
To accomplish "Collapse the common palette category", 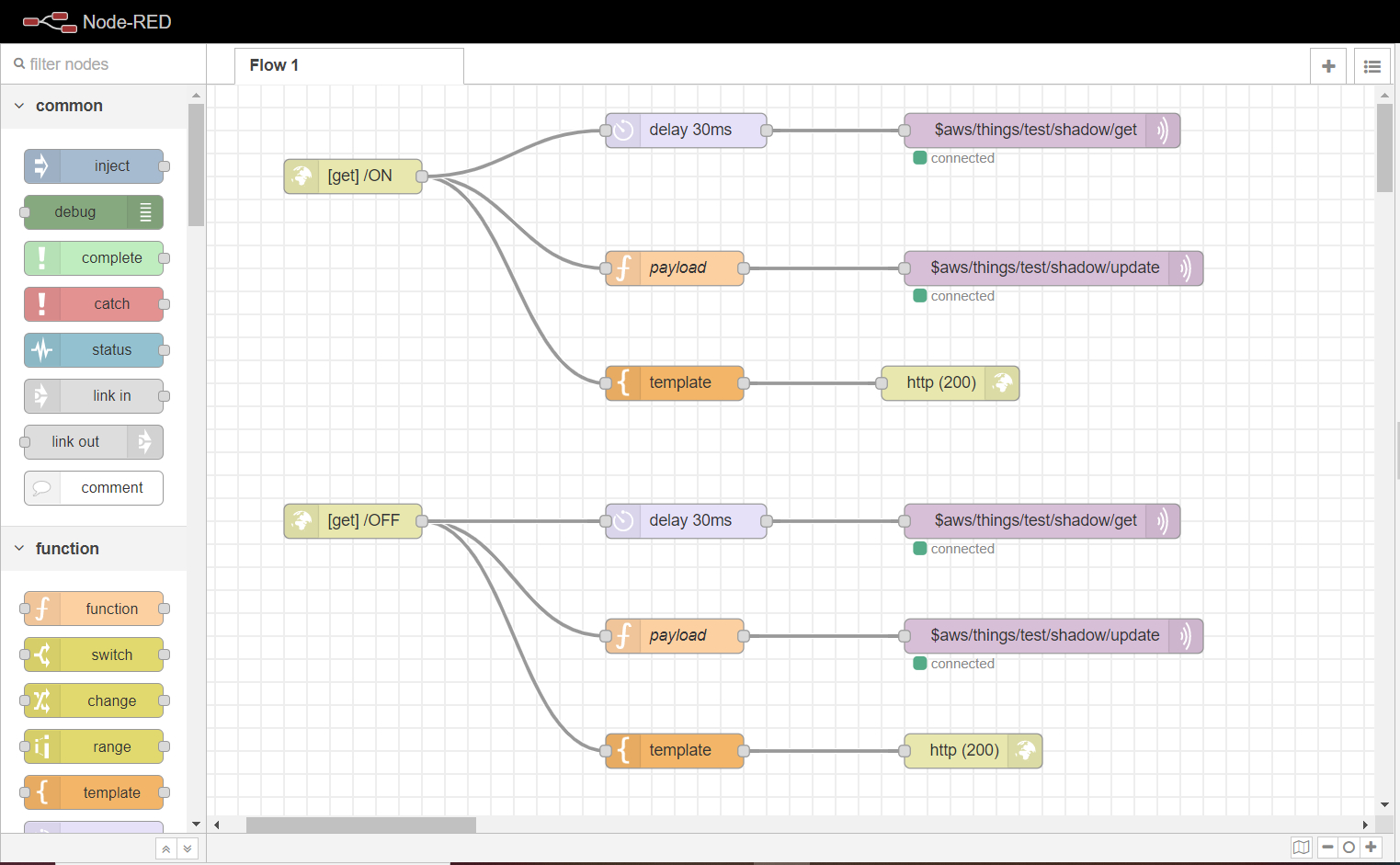I will coord(20,106).
